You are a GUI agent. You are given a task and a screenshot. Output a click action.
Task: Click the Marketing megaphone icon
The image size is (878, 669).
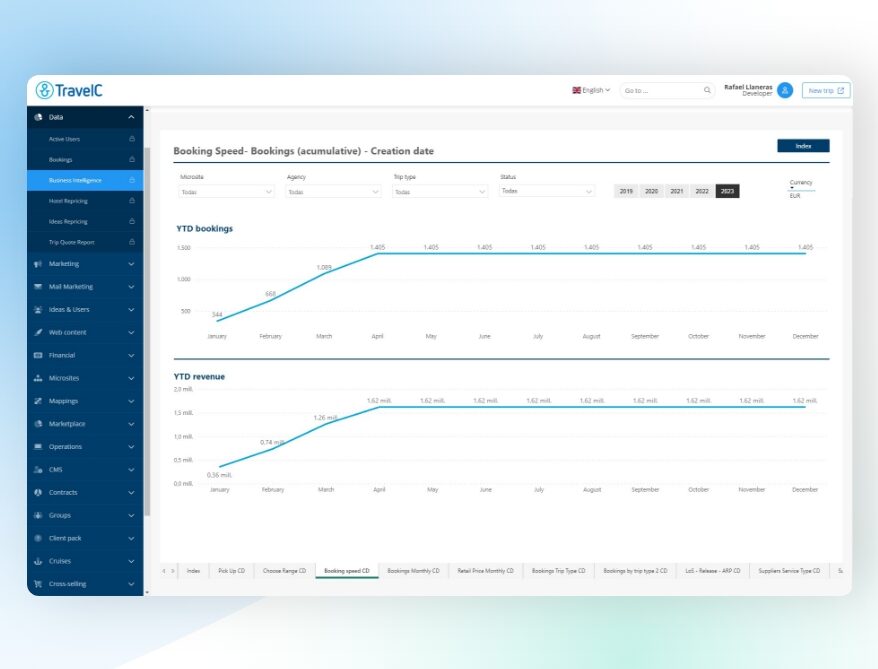[38, 264]
